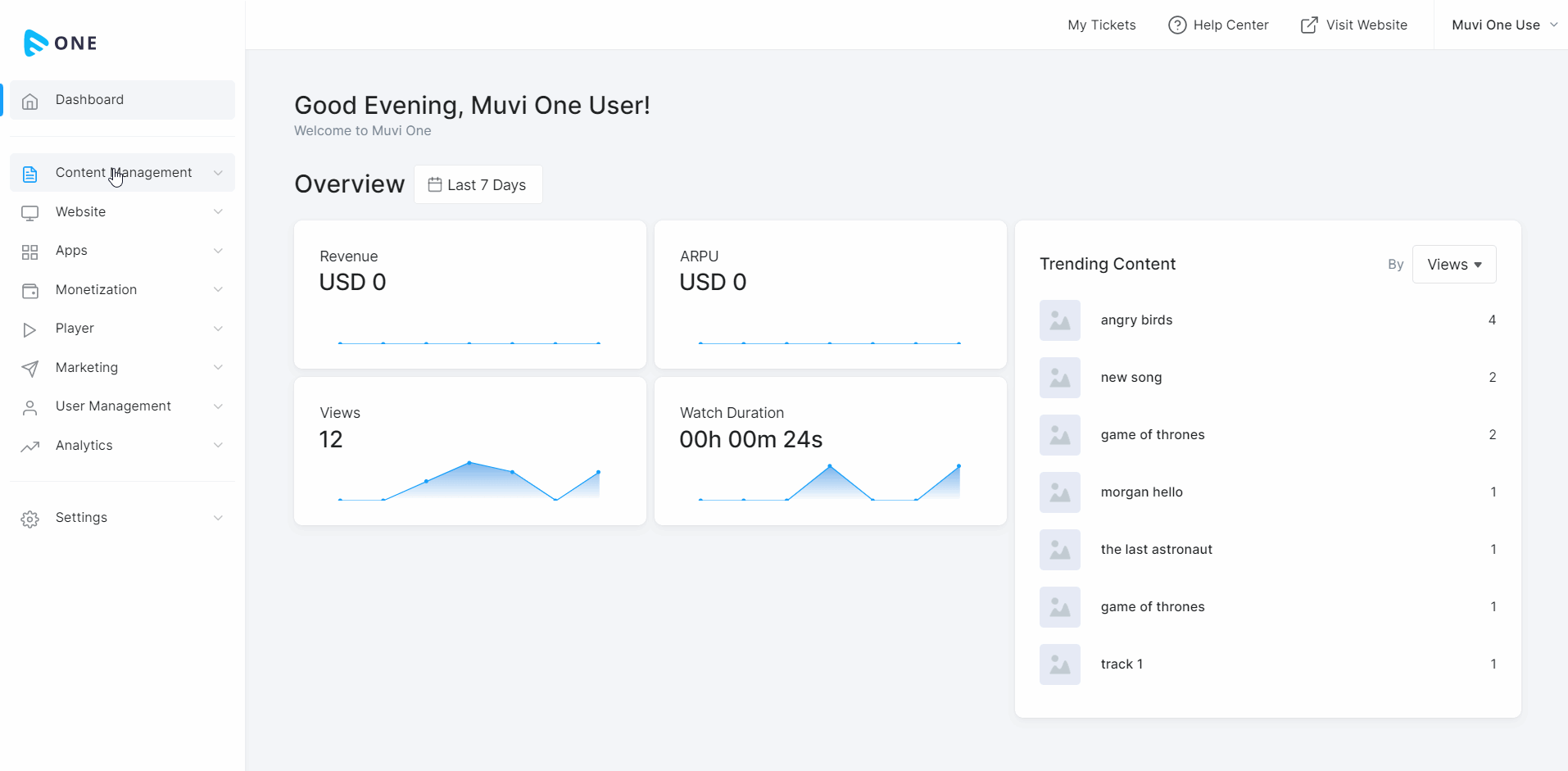Click the Apps grid icon
The width and height of the screenshot is (1568, 771).
pyautogui.click(x=30, y=252)
